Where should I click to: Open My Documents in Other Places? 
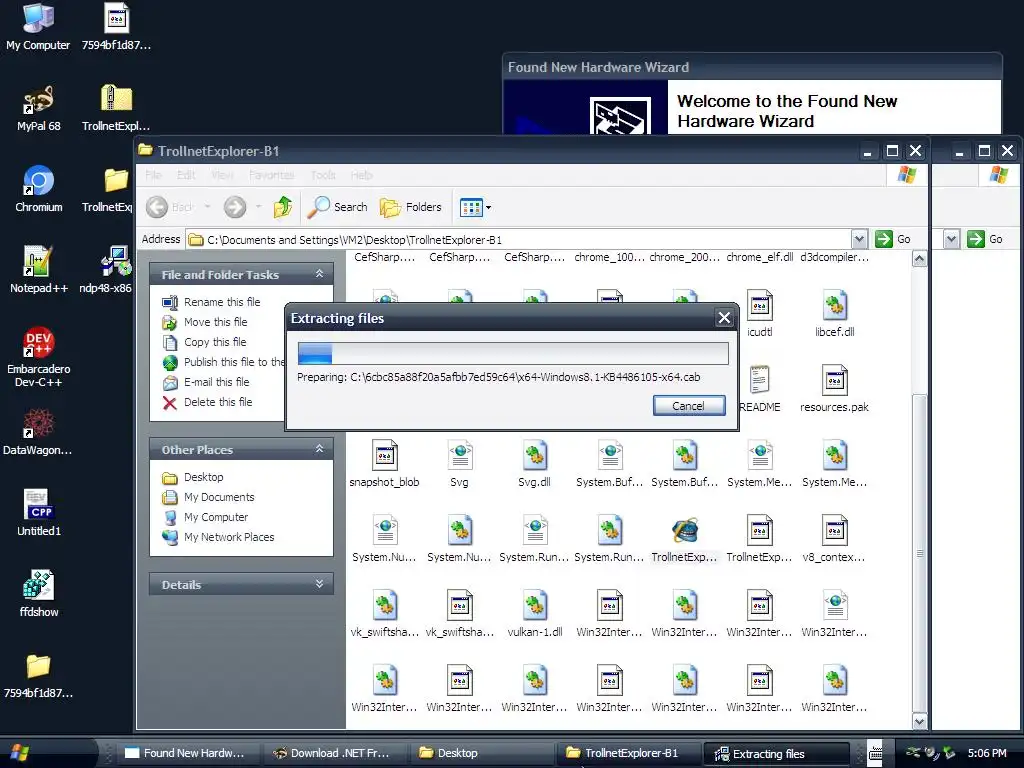point(208,497)
